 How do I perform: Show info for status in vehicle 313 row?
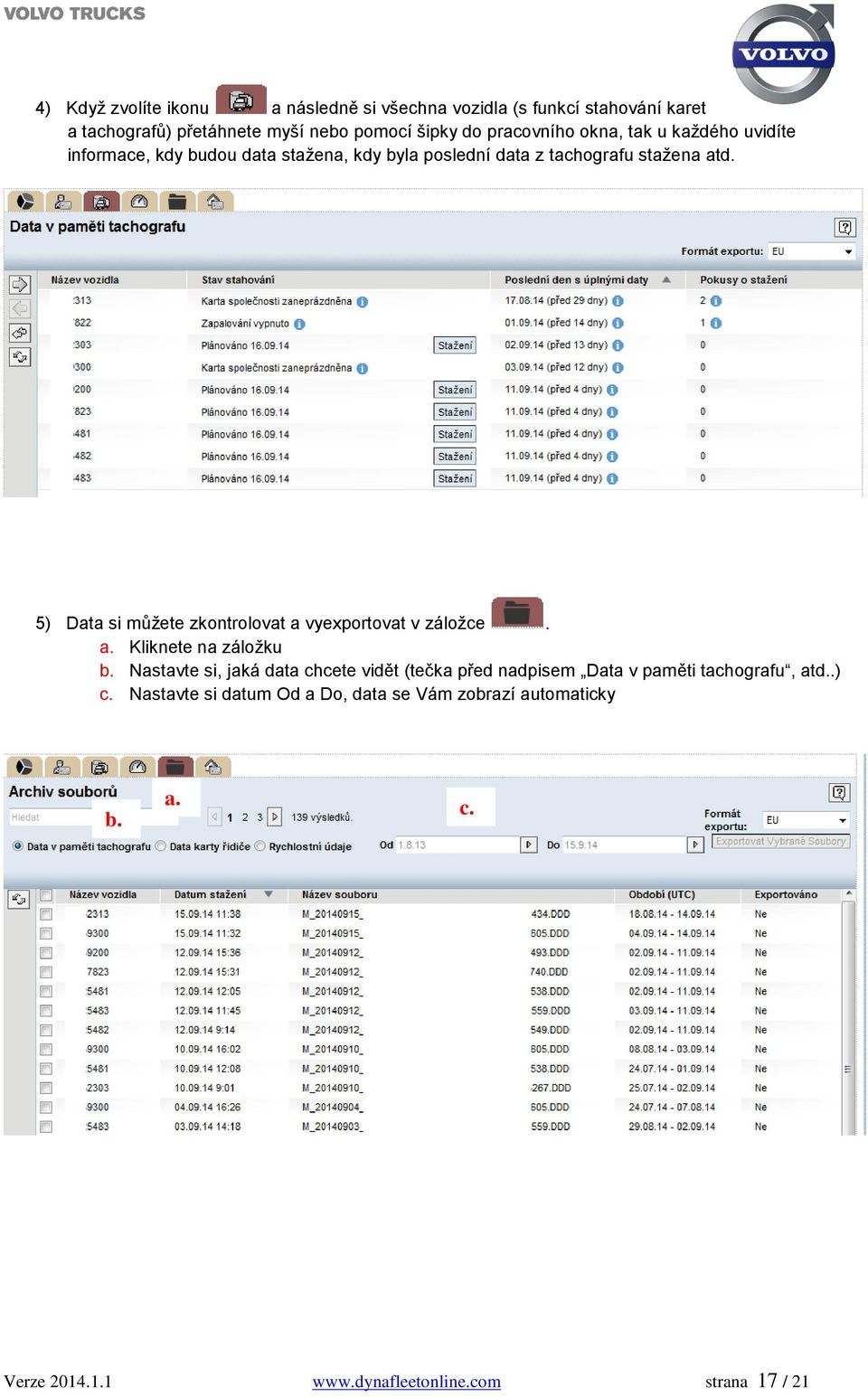[362, 302]
